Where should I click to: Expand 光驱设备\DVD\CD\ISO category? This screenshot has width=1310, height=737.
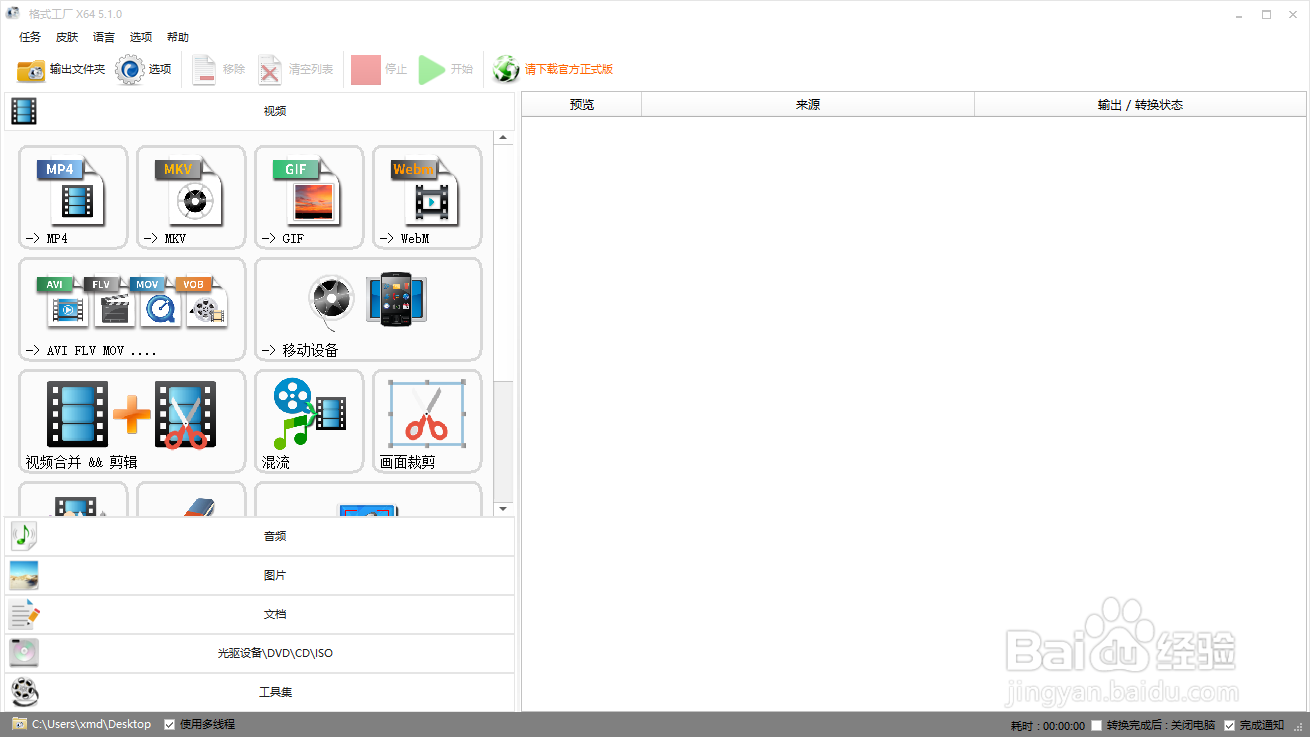coord(260,653)
